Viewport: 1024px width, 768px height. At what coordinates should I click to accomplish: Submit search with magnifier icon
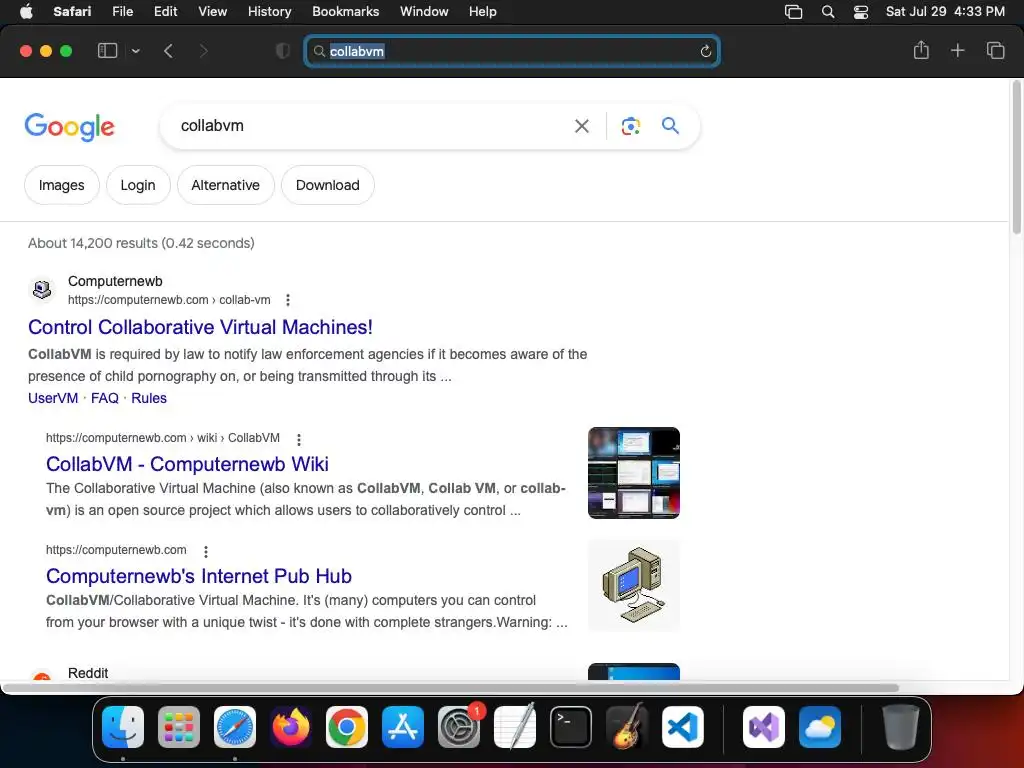(x=670, y=125)
